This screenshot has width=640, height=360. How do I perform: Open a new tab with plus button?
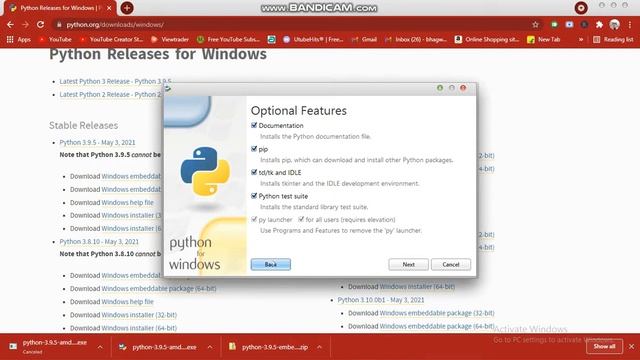coord(127,8)
